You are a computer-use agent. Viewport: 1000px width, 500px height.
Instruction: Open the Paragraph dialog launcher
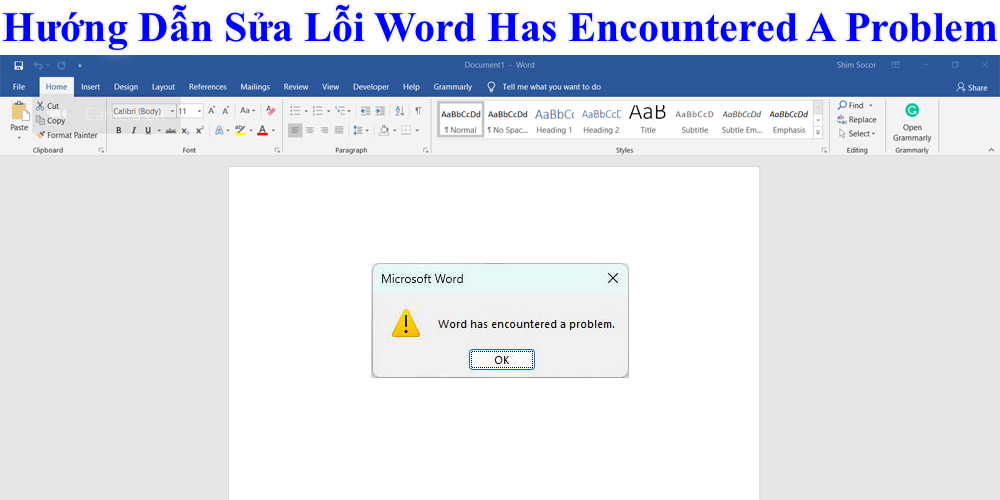coord(425,151)
